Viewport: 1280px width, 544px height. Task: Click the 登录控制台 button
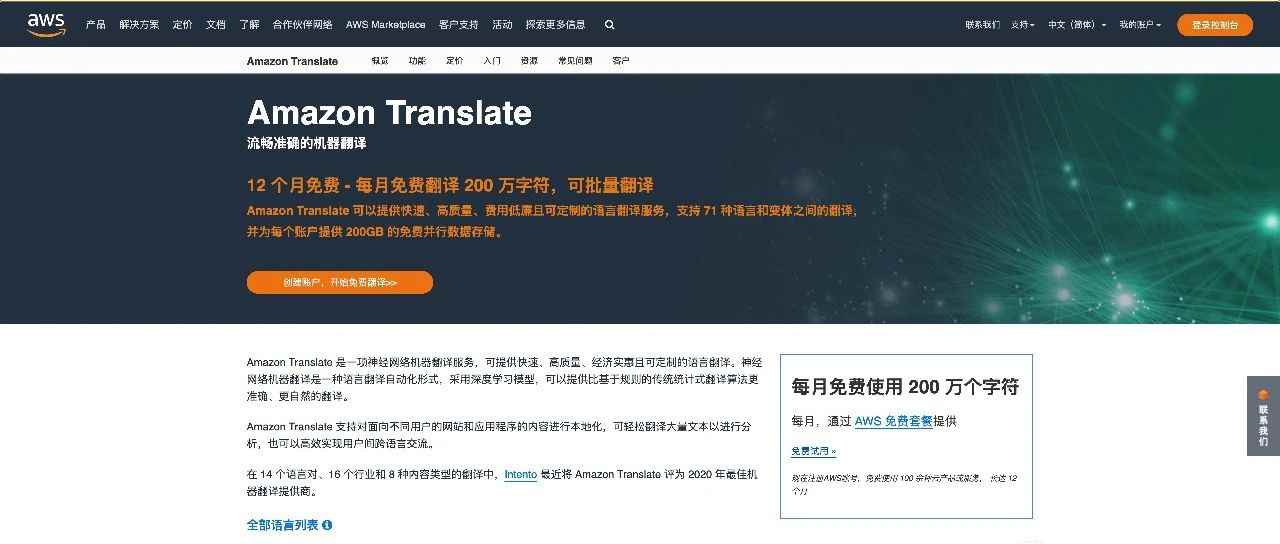tap(1215, 25)
